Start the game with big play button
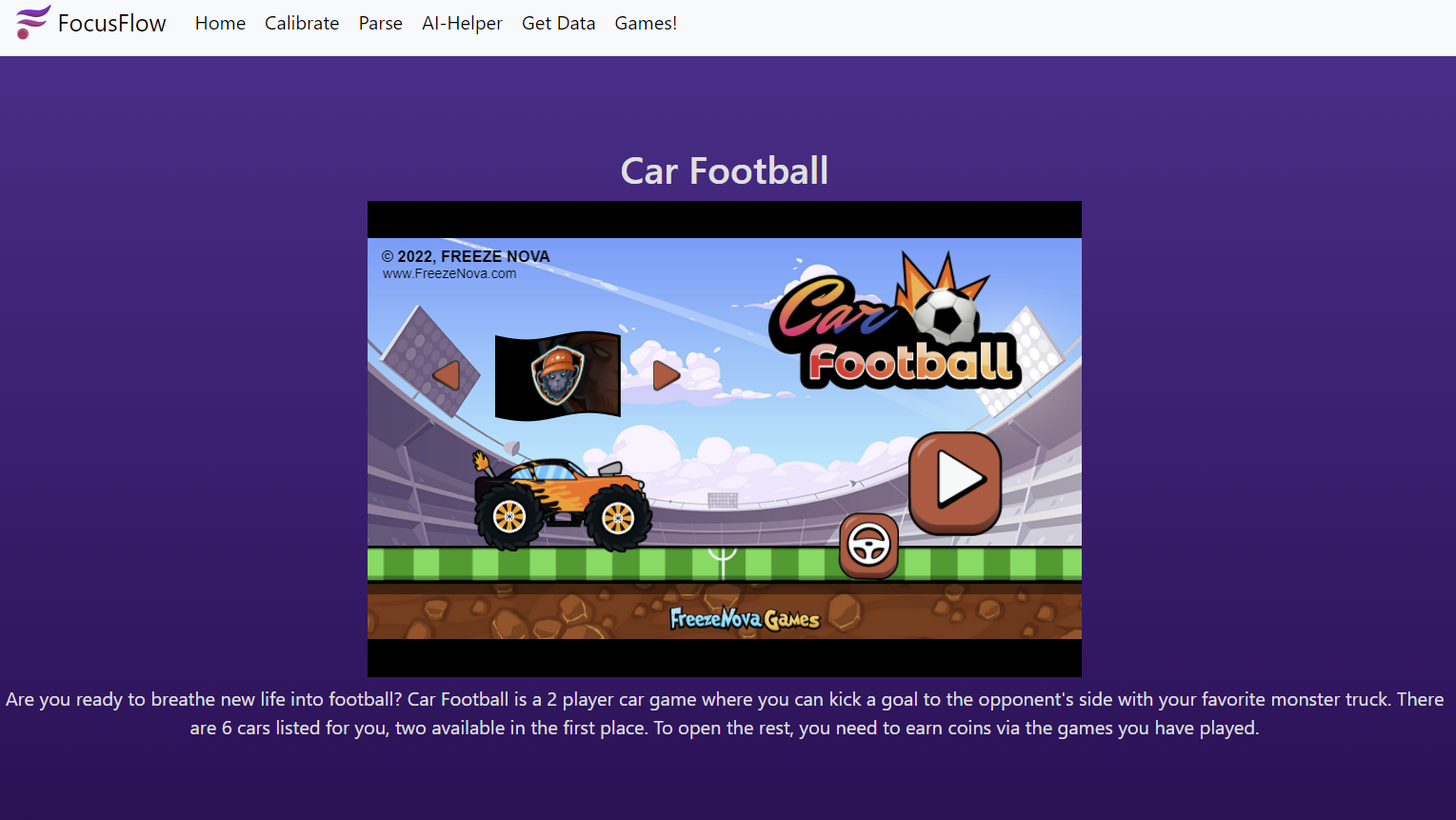Screen dimensions: 1456x820 point(955,482)
